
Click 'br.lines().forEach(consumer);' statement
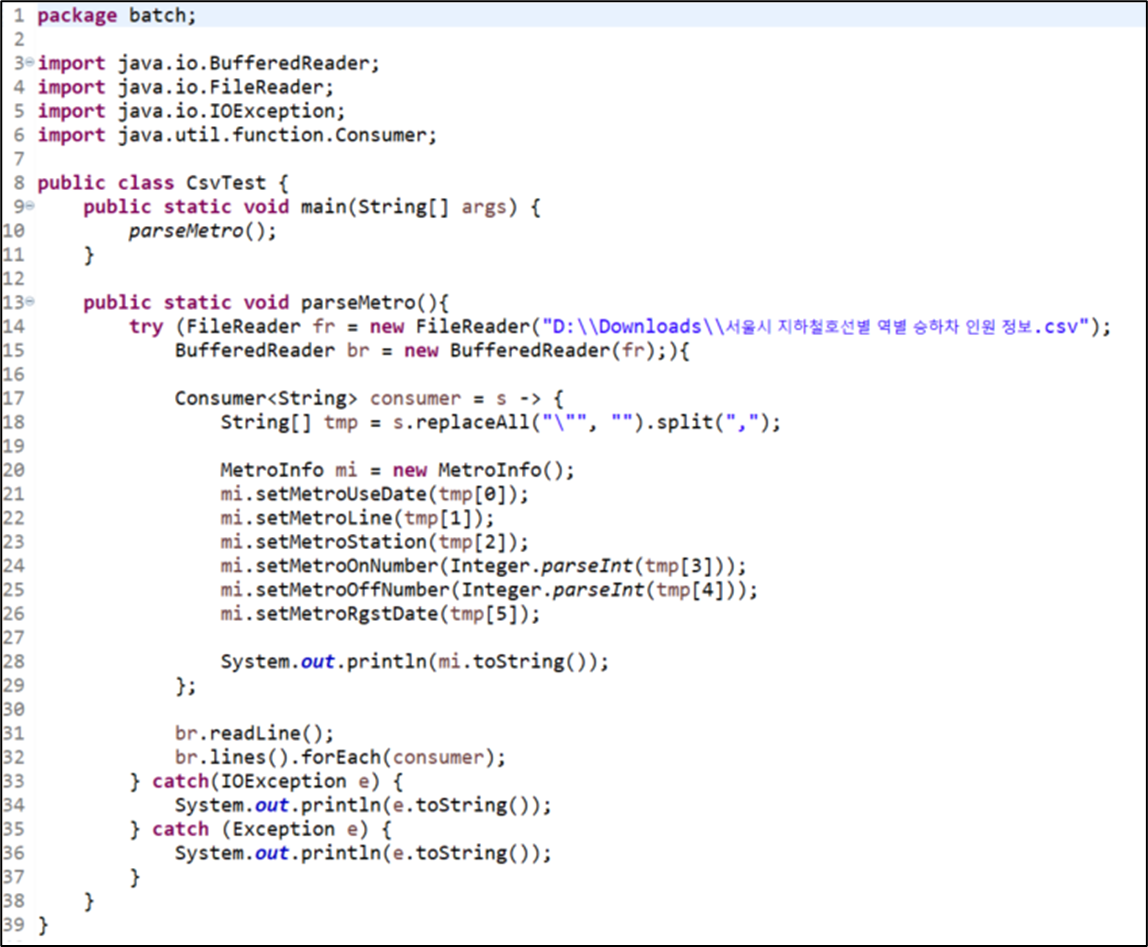(x=340, y=757)
